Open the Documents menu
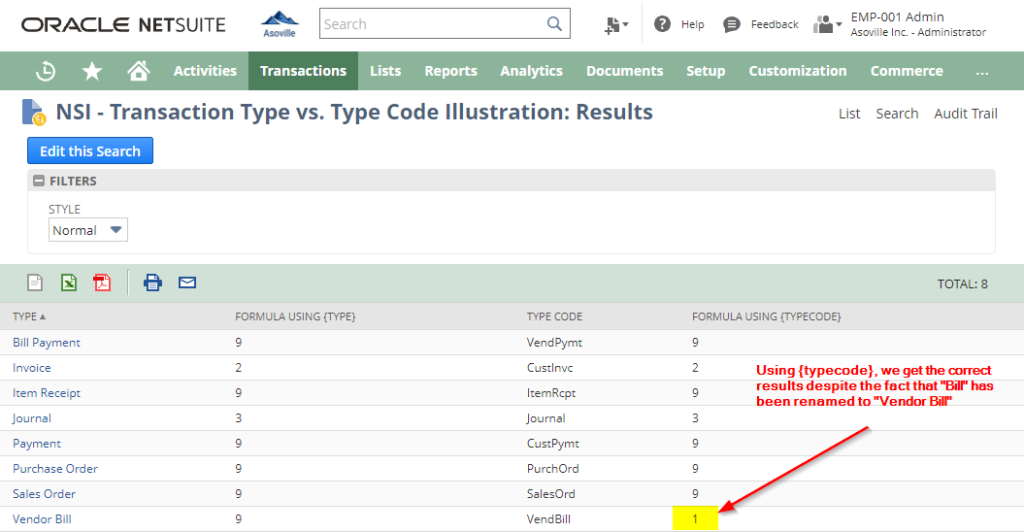Image resolution: width=1024 pixels, height=532 pixels. coord(624,70)
